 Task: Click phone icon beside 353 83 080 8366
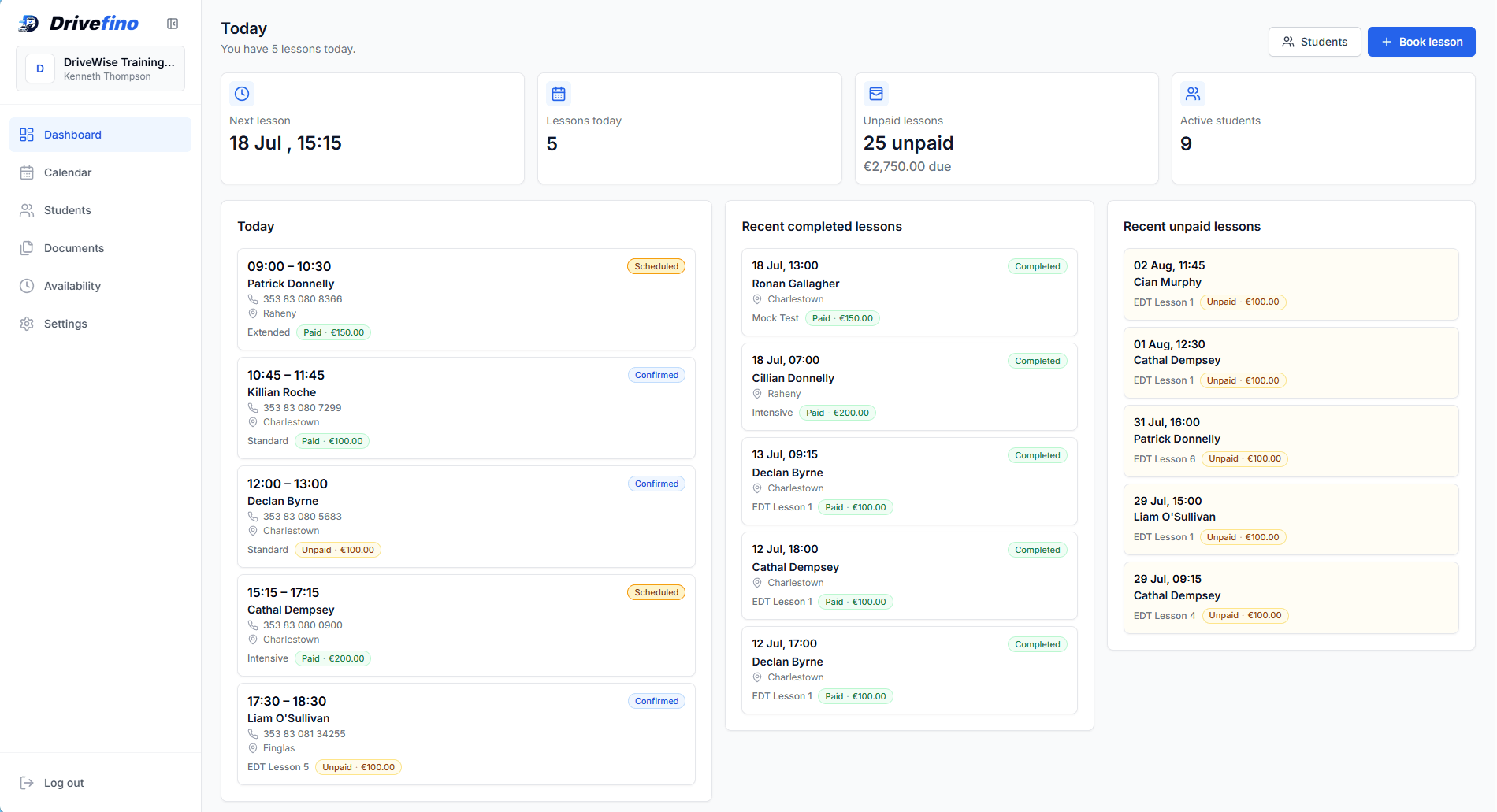tap(253, 299)
